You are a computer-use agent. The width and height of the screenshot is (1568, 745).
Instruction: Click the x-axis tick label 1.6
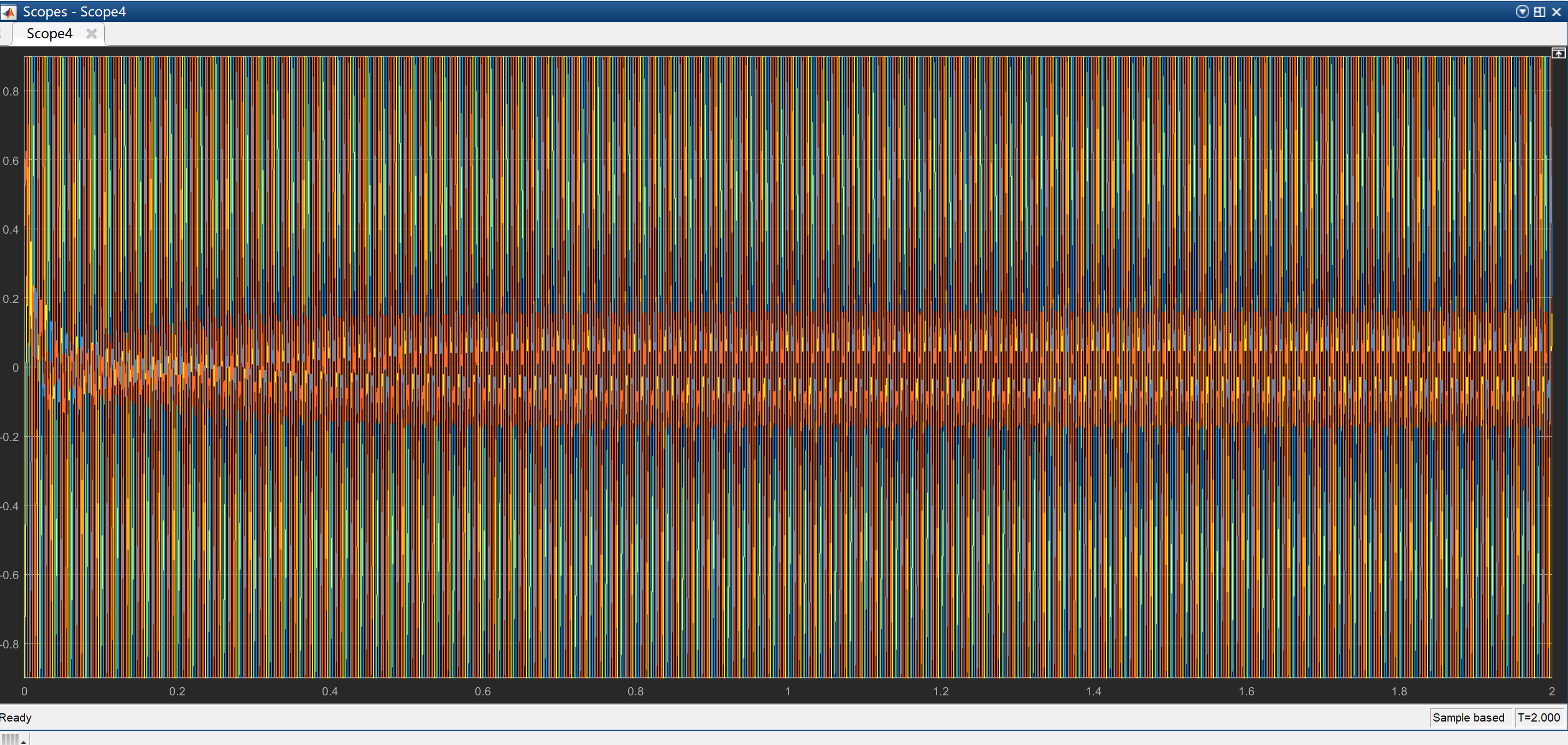point(1246,692)
